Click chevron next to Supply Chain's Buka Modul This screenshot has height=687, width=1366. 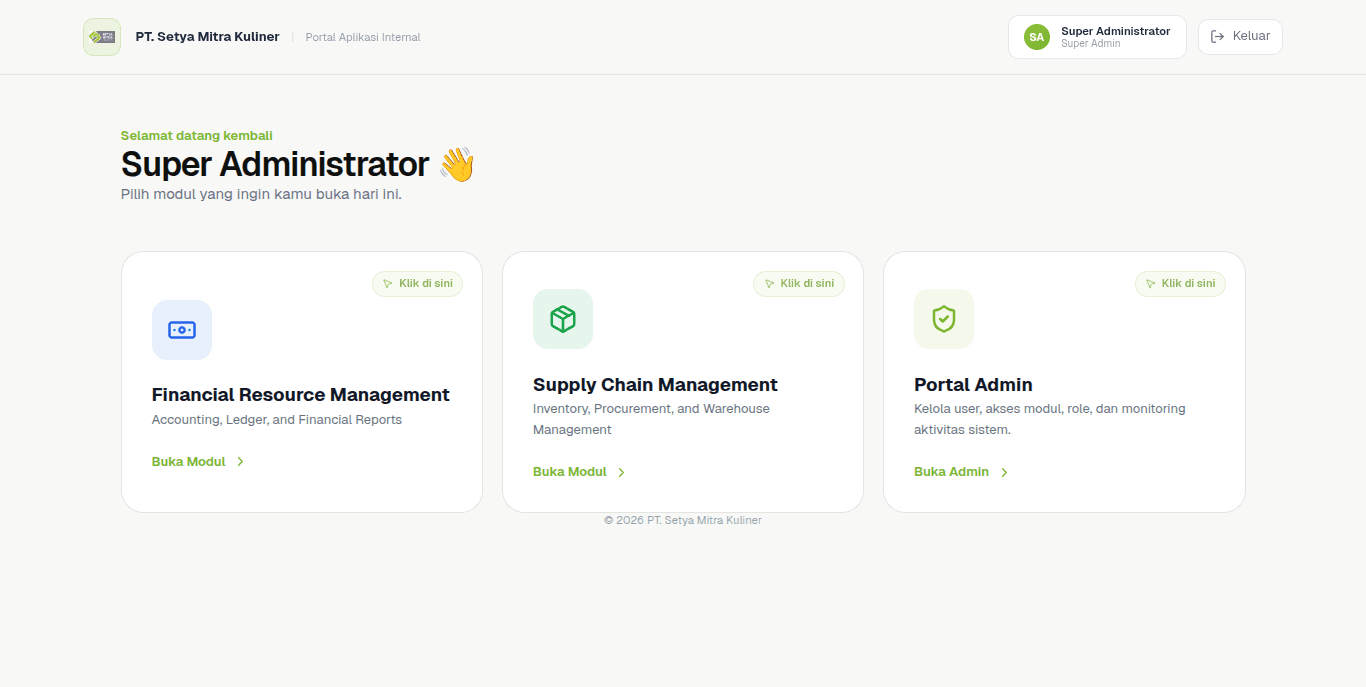pos(621,472)
